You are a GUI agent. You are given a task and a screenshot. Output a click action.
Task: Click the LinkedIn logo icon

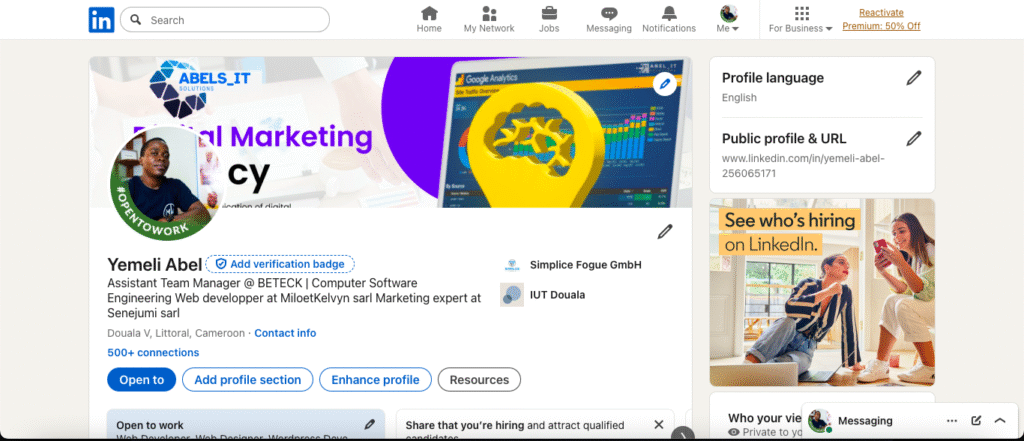(101, 20)
